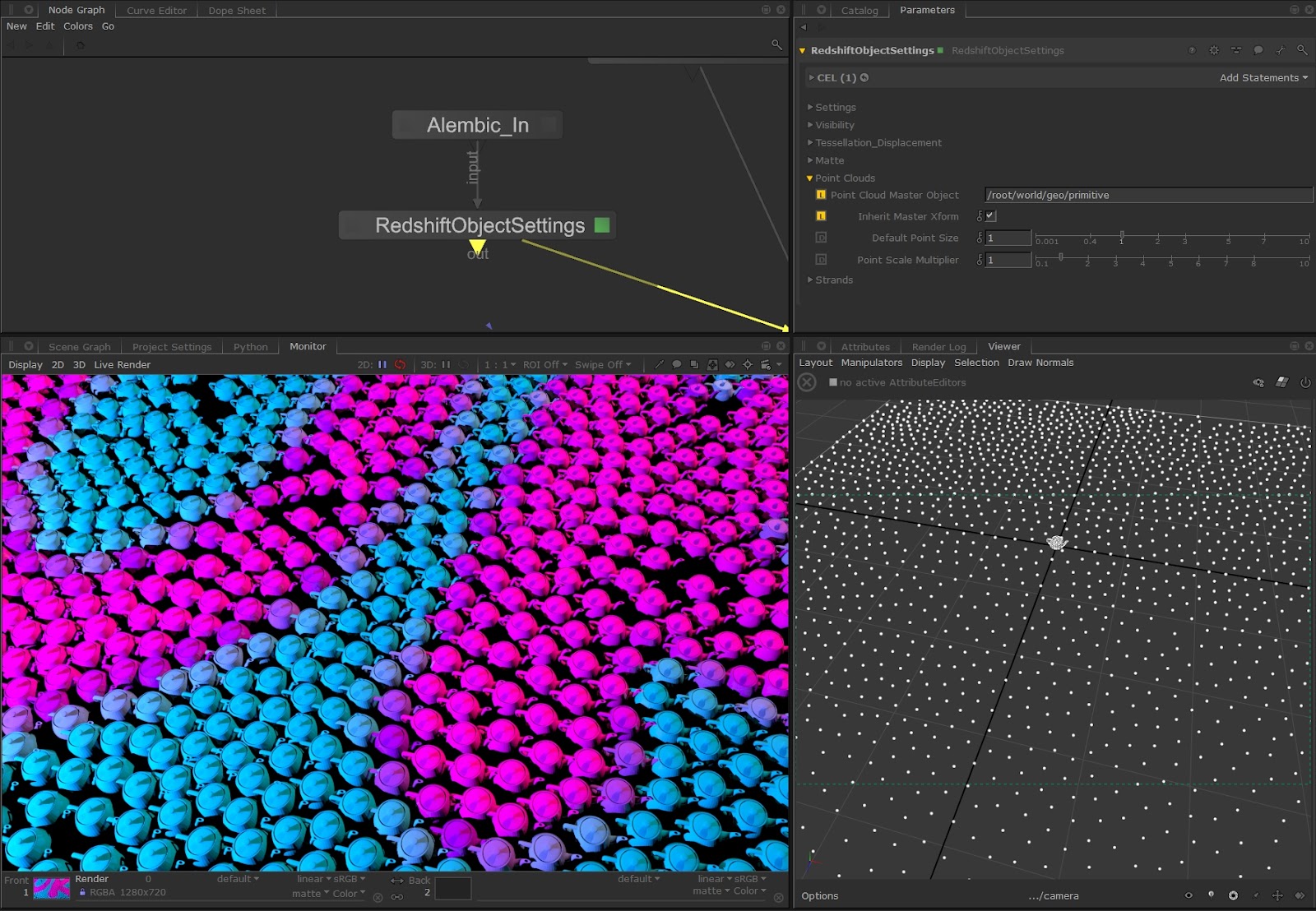Click the power icon in Viewer toolbar
This screenshot has width=1316, height=911.
pos(1304,382)
